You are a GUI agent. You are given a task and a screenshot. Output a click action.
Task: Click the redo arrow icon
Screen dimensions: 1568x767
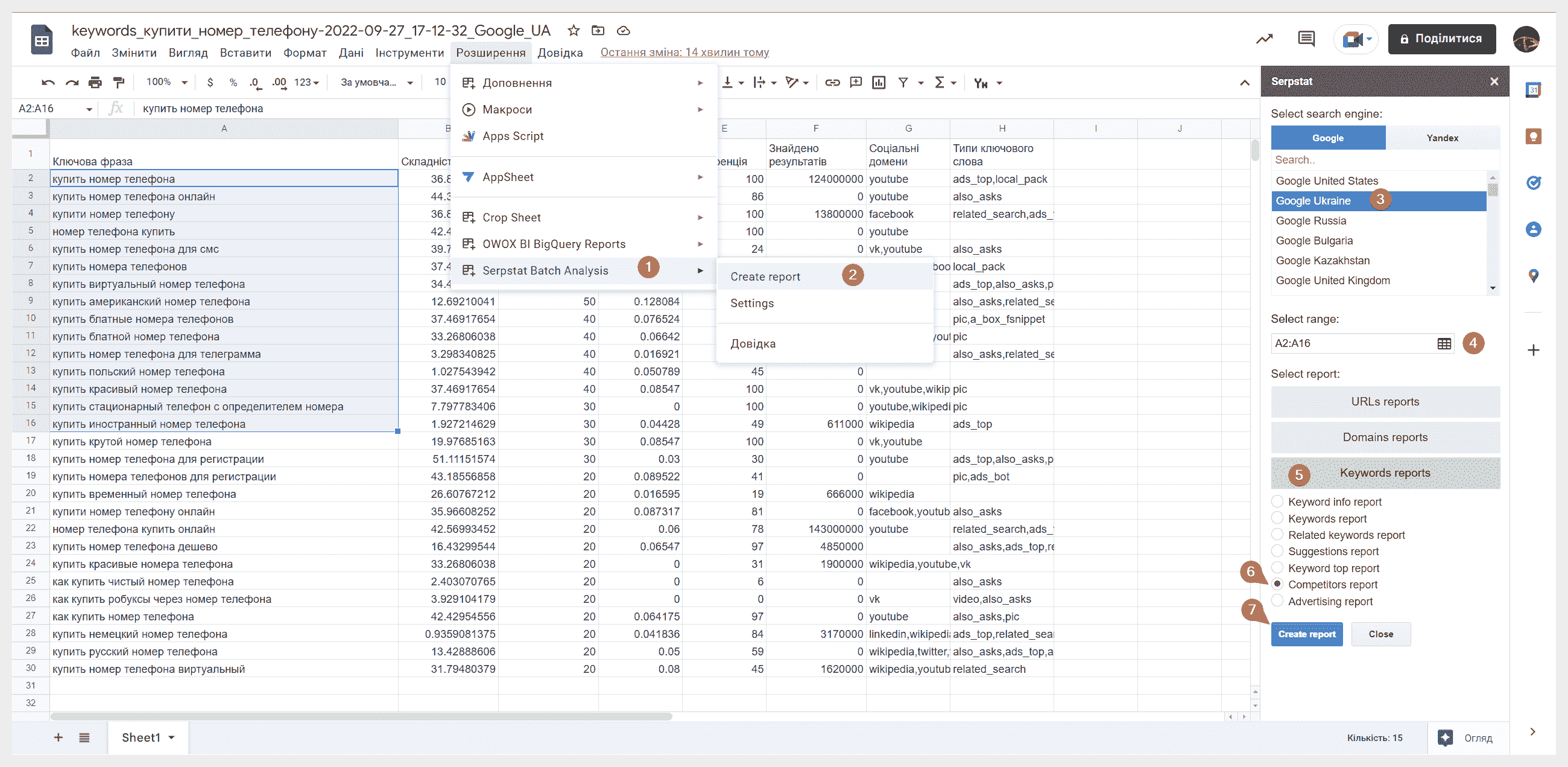coord(72,83)
